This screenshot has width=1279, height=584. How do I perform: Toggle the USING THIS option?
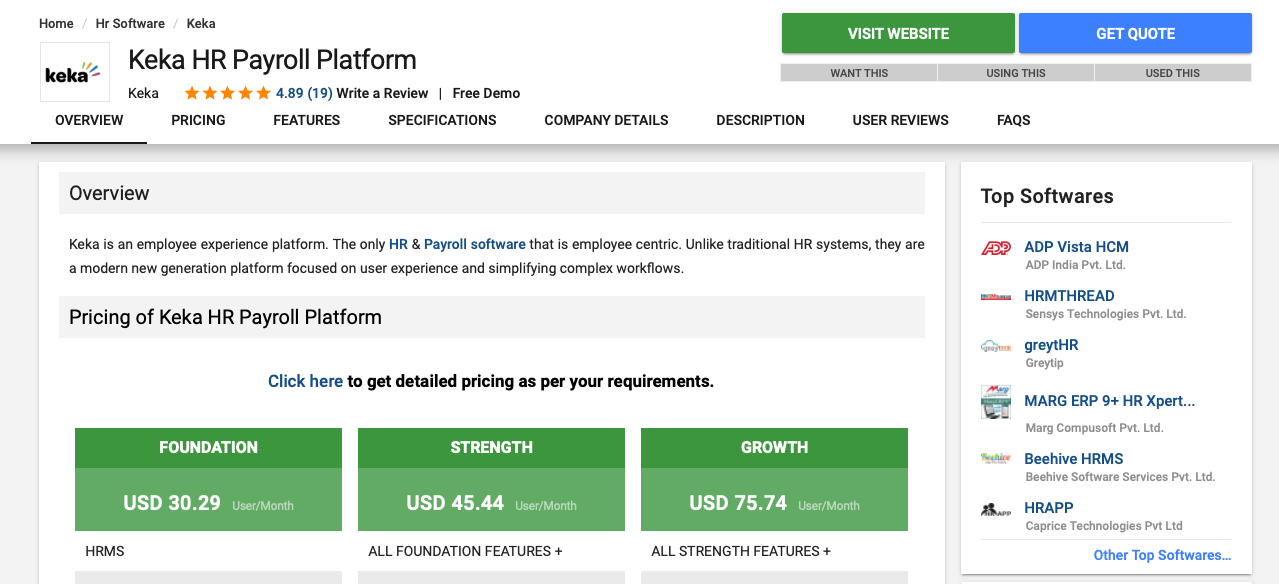click(1015, 73)
